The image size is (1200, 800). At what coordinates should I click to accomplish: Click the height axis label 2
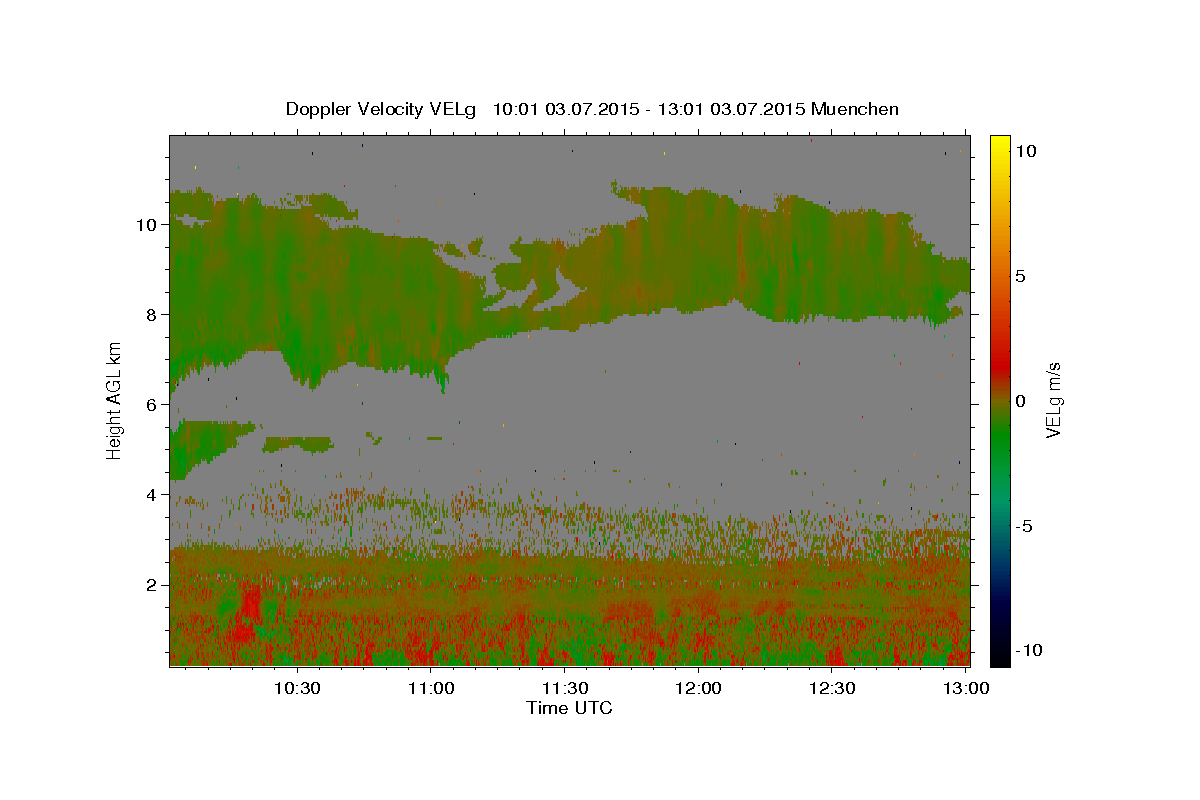pos(151,585)
